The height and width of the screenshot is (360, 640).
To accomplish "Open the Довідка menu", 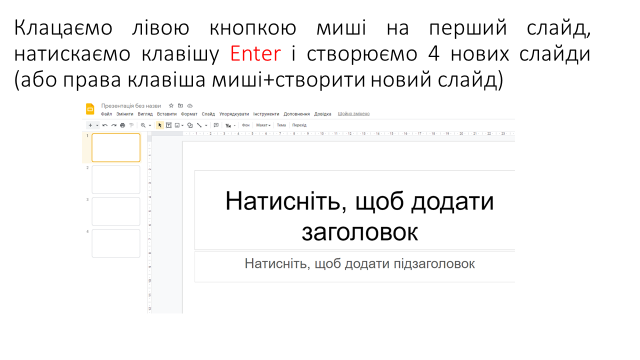I will [322, 114].
